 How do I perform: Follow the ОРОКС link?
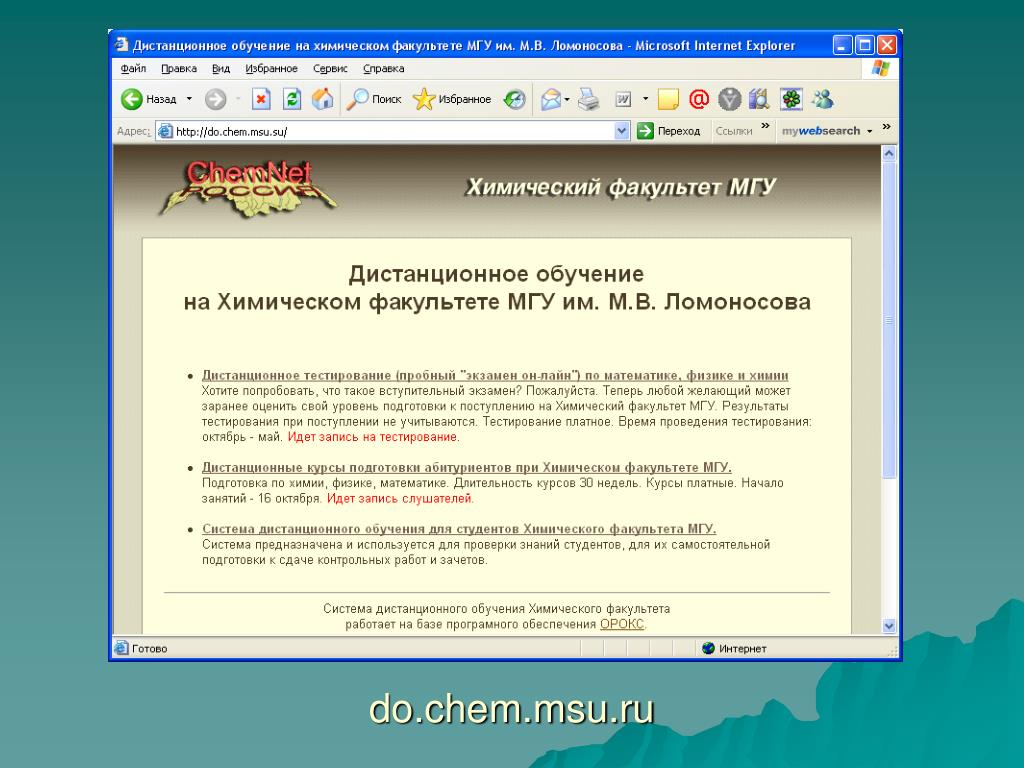click(x=622, y=624)
